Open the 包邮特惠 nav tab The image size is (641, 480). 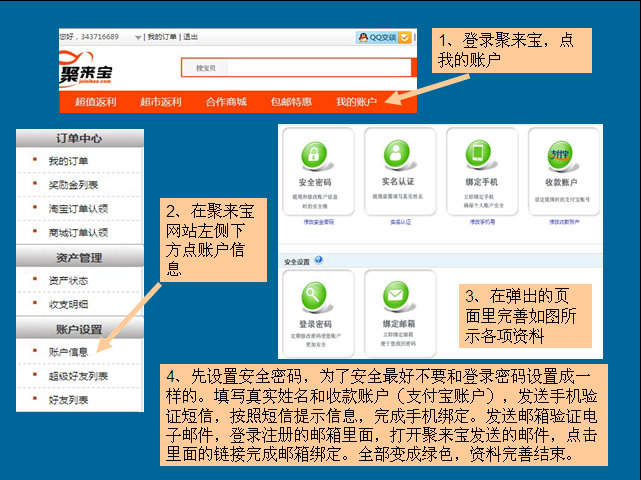(291, 102)
